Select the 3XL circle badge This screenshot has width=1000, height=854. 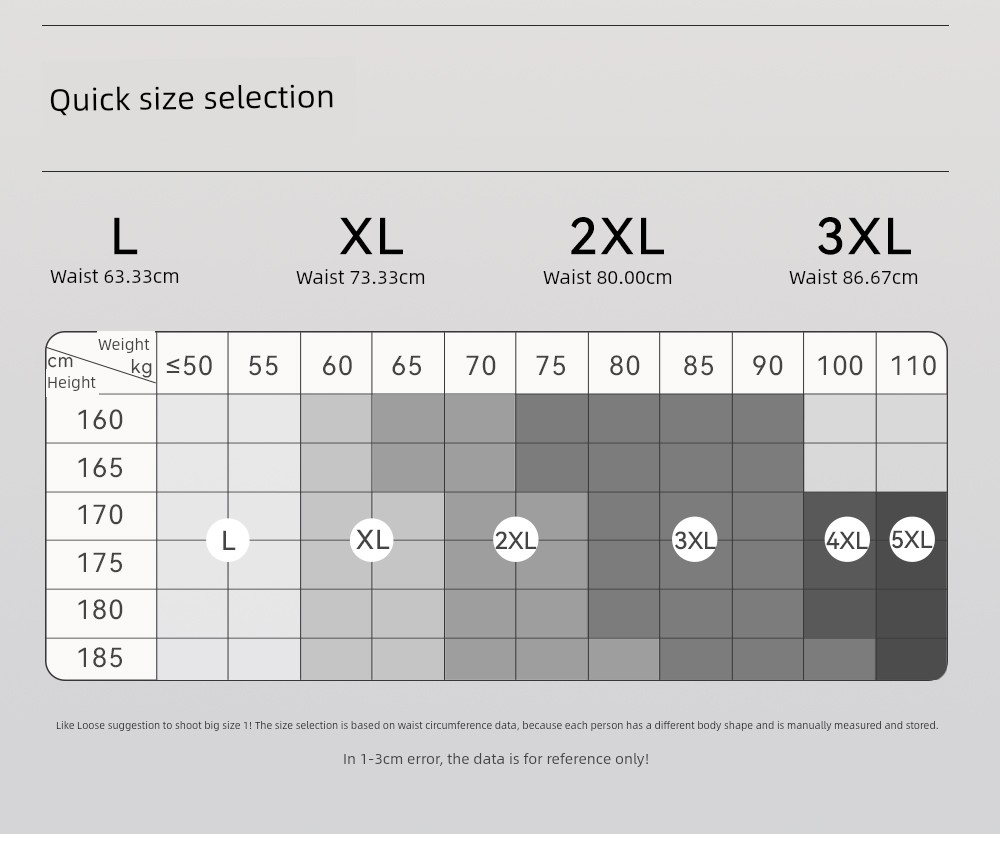pyautogui.click(x=695, y=540)
